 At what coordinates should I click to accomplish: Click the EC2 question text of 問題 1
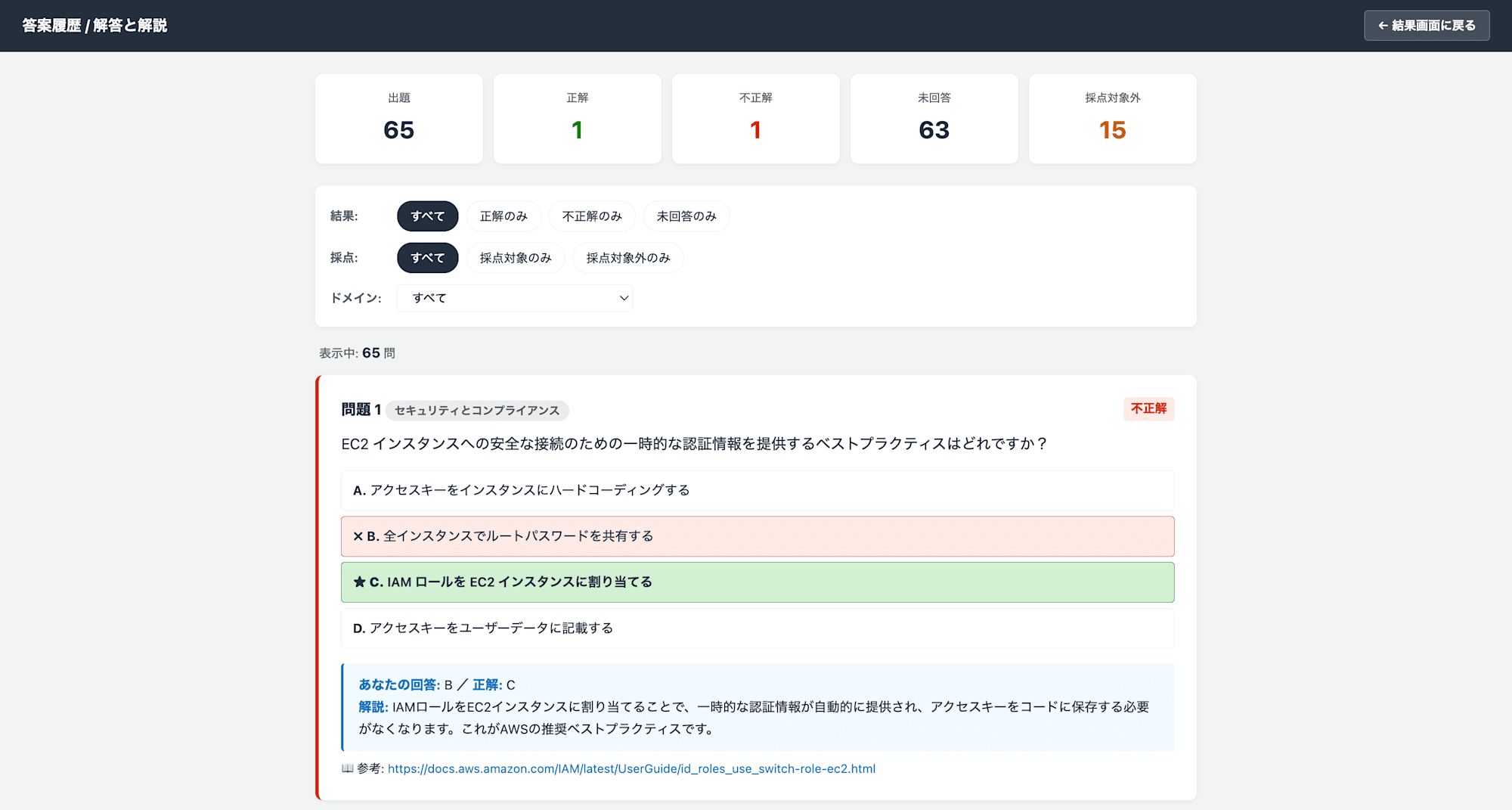coord(695,444)
